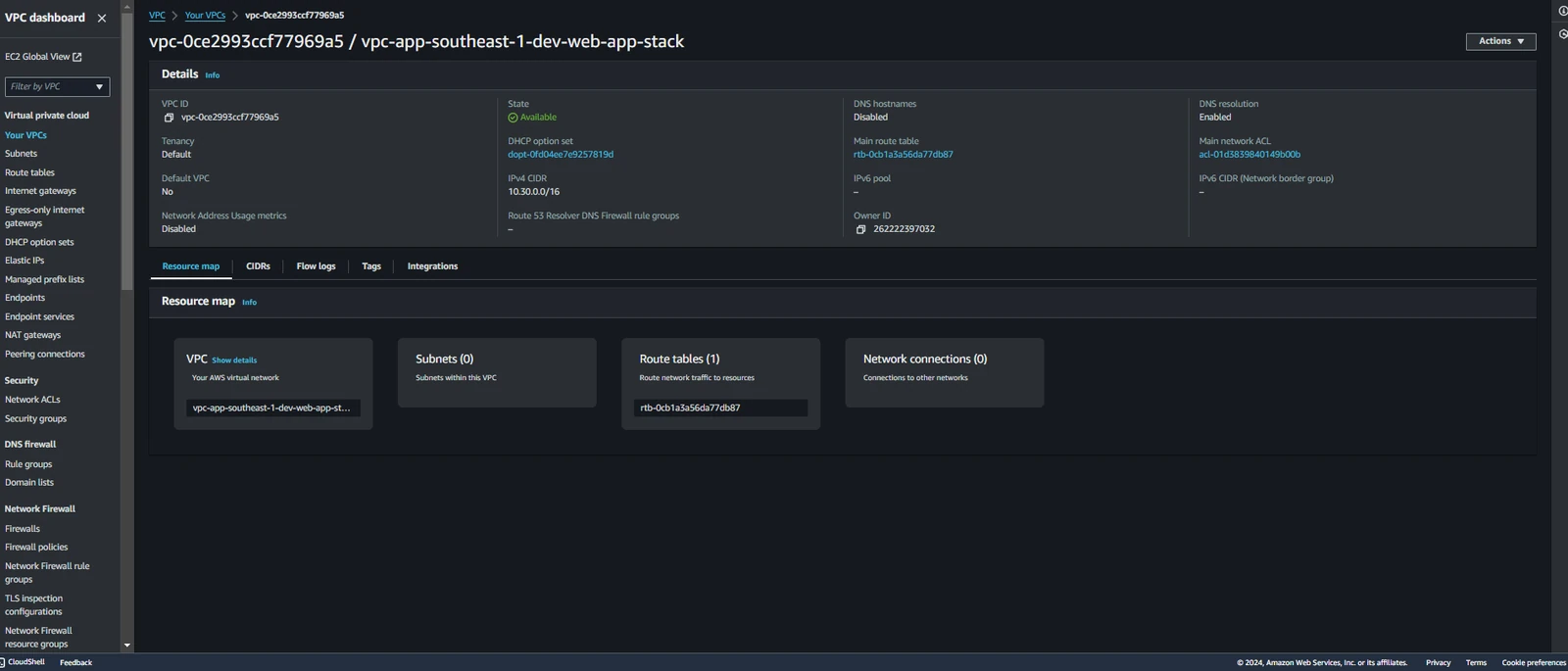Click the Subnets (0) card heading
Screen dimensions: 1568x671
[x=444, y=359]
